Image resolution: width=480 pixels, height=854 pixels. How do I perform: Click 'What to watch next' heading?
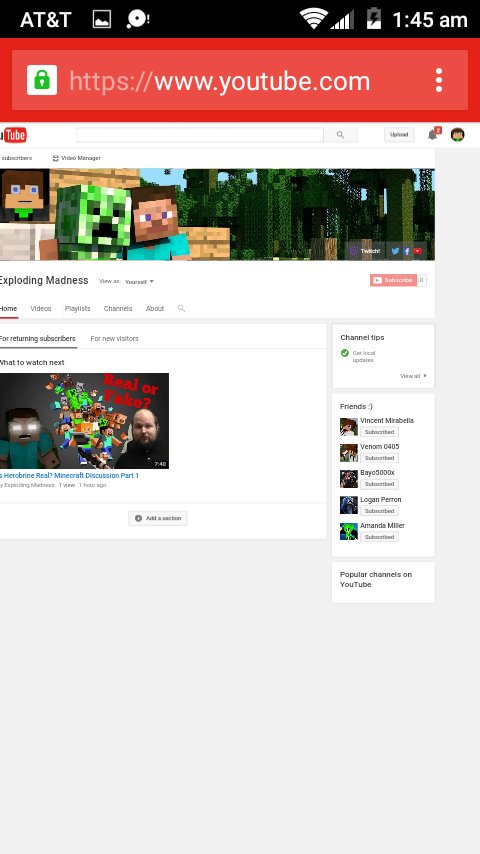[32, 362]
